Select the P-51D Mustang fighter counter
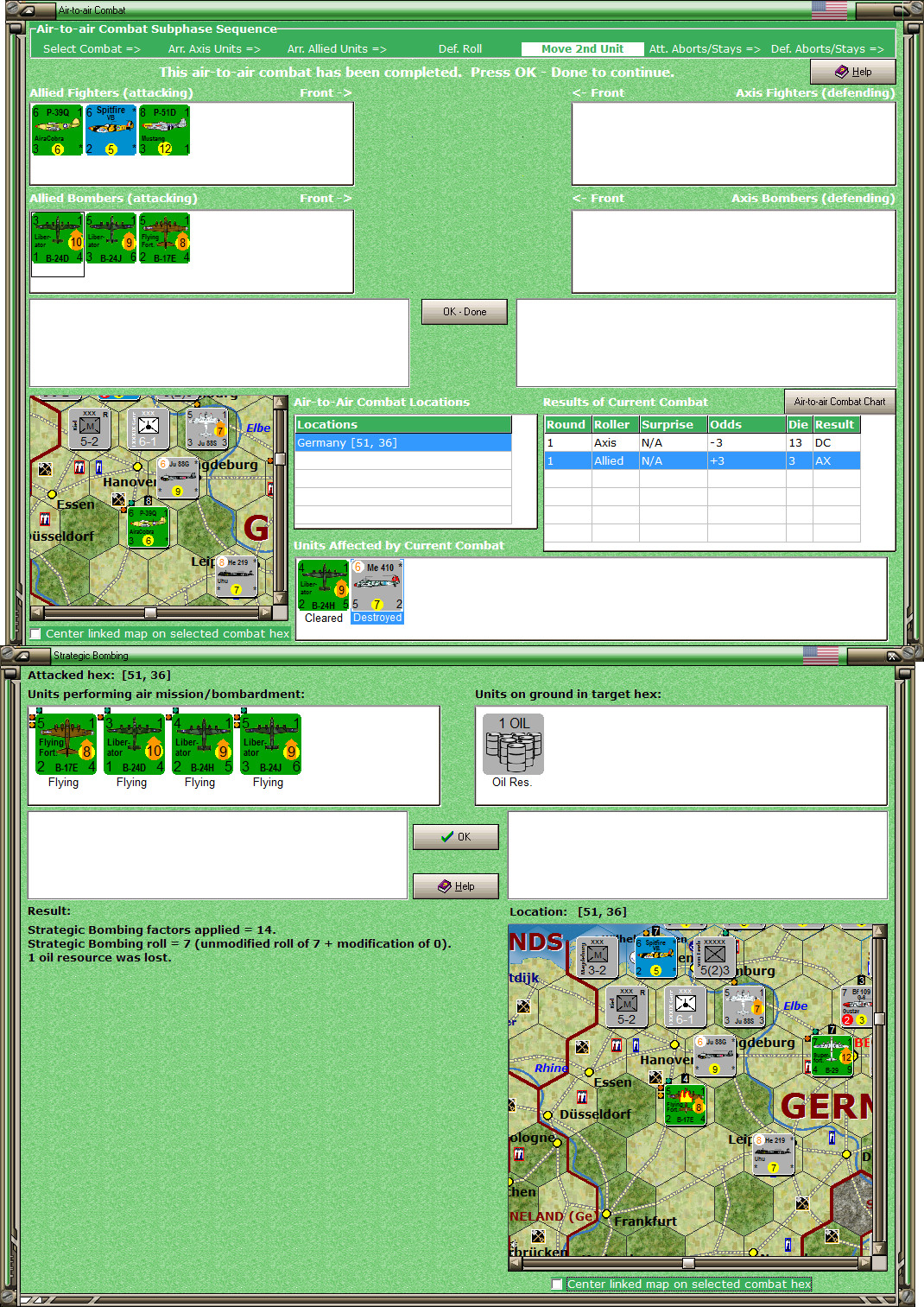Image resolution: width=924 pixels, height=1307 pixels. 164,130
